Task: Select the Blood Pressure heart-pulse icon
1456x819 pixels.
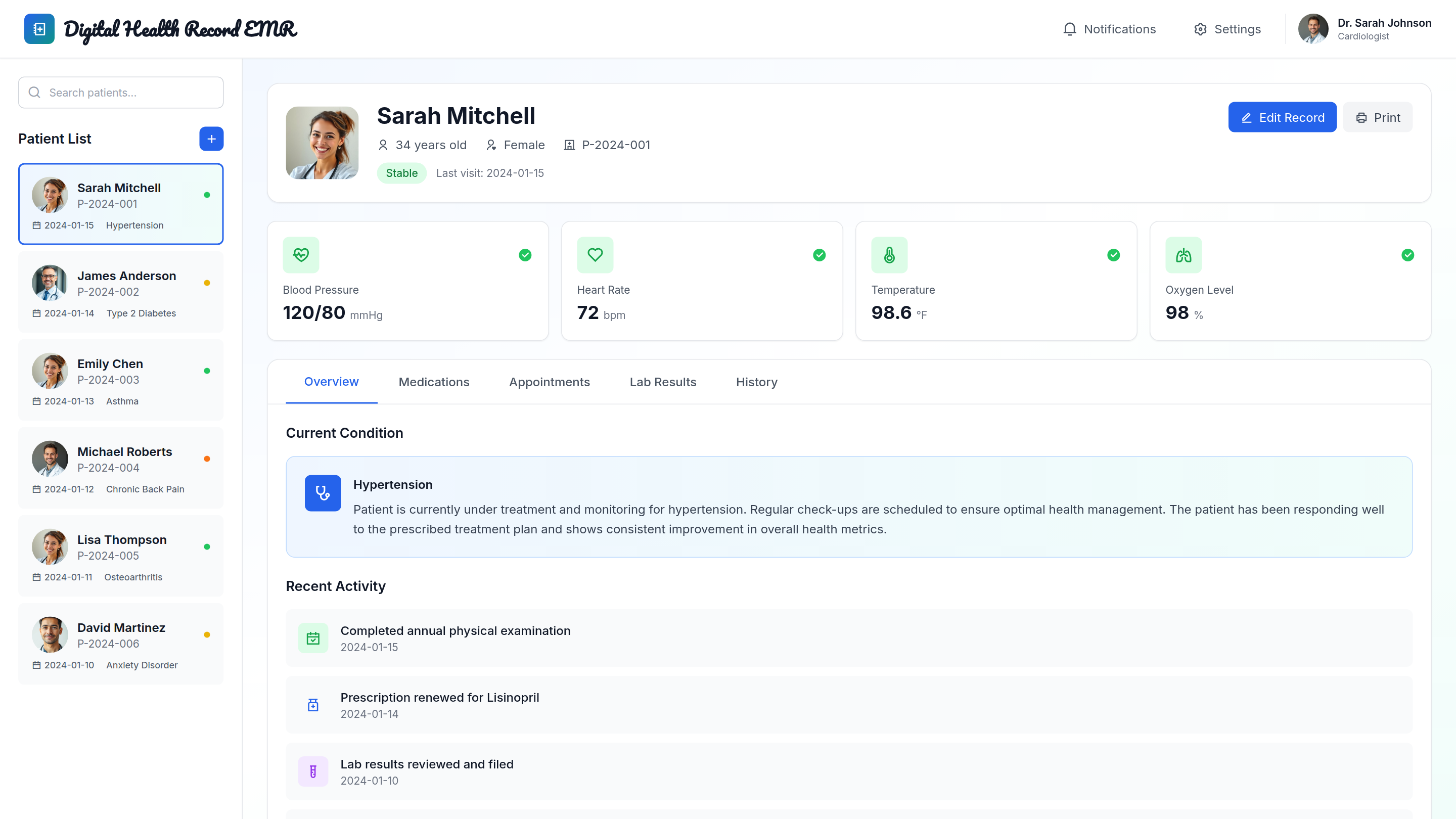Action: point(301,255)
